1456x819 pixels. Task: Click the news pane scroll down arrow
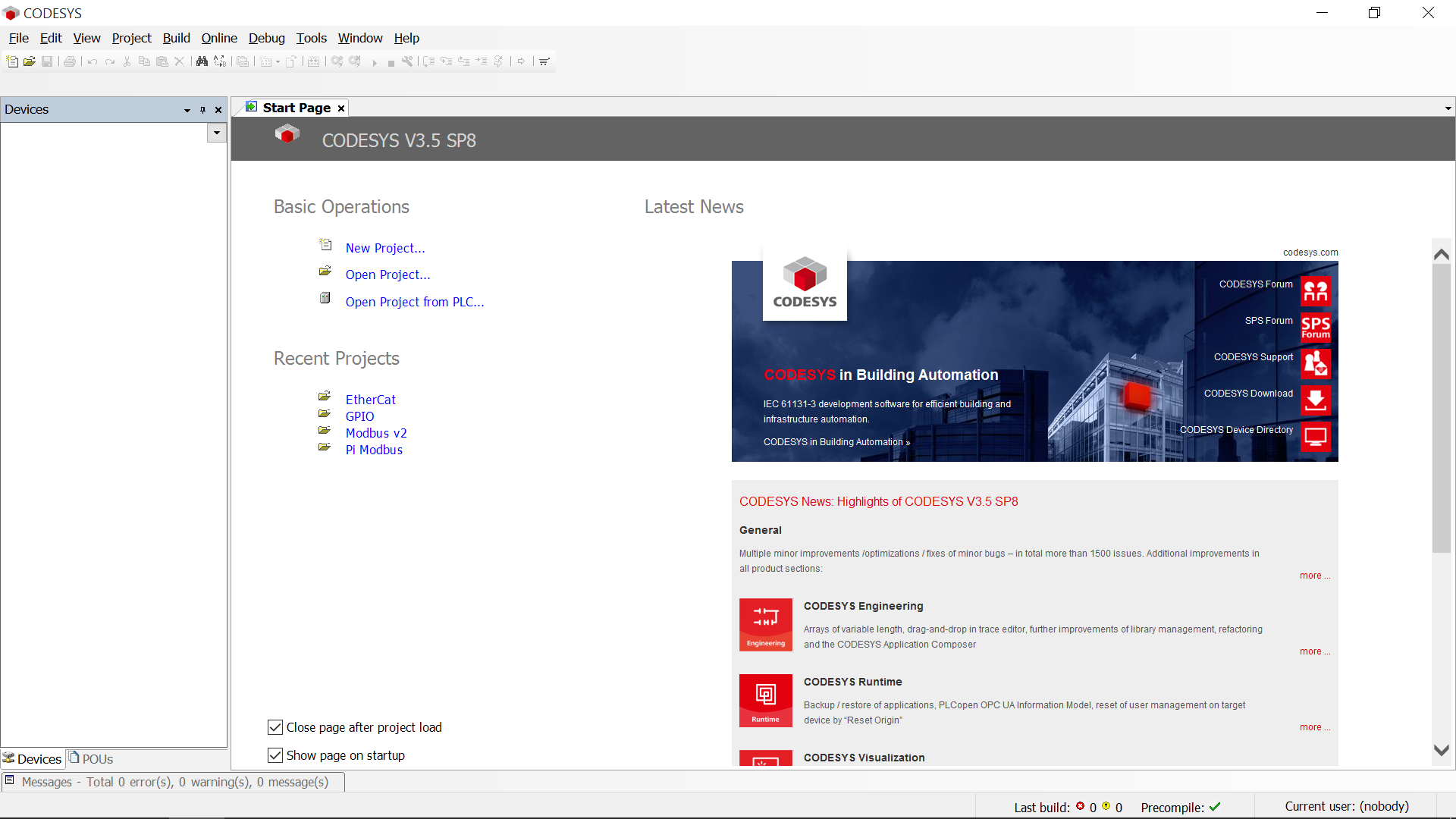coord(1442,750)
